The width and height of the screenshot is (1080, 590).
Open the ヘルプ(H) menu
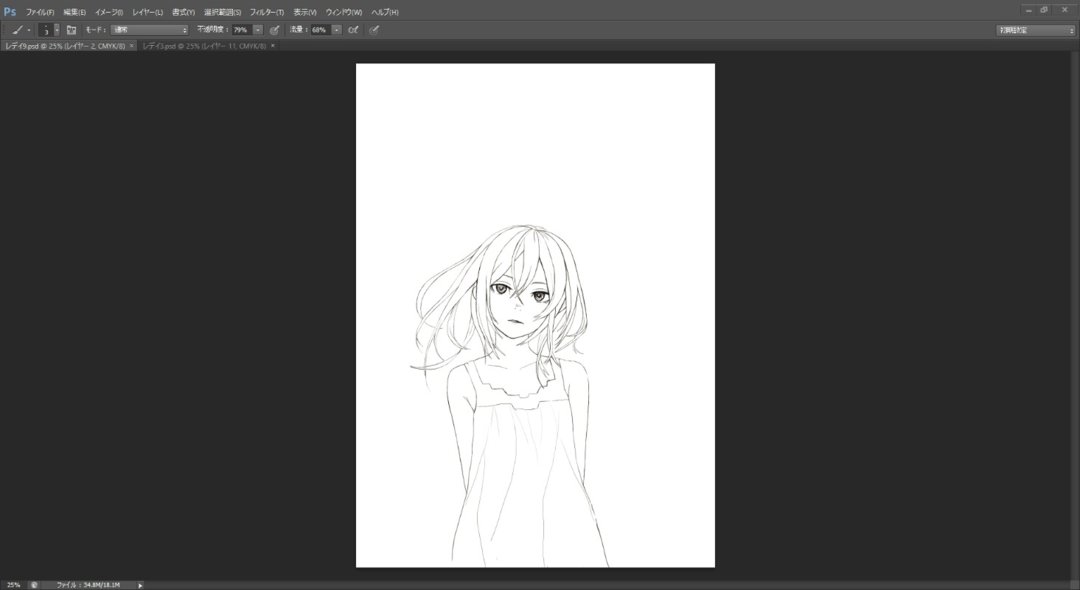(384, 12)
